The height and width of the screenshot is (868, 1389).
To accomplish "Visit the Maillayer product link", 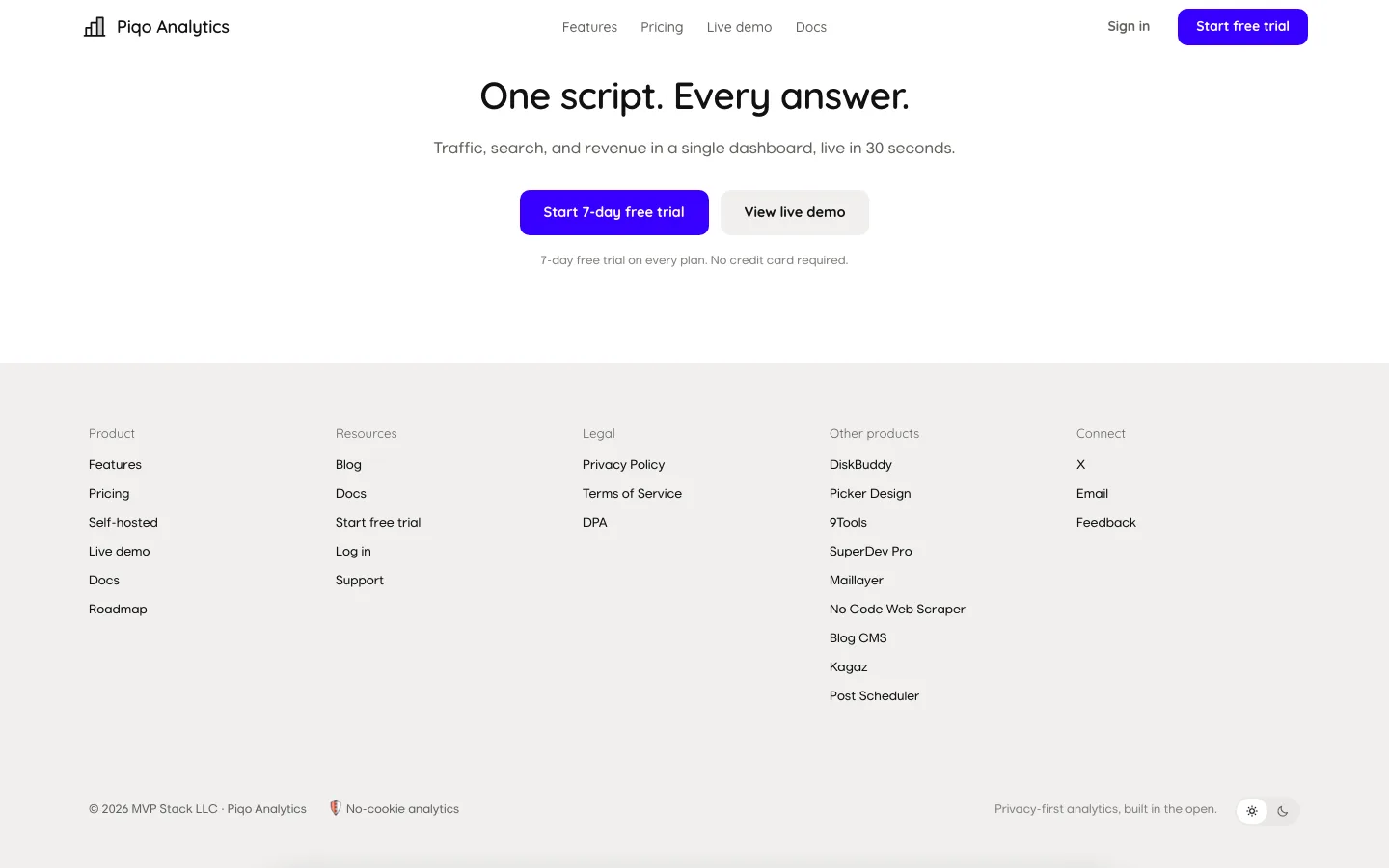I will [857, 580].
